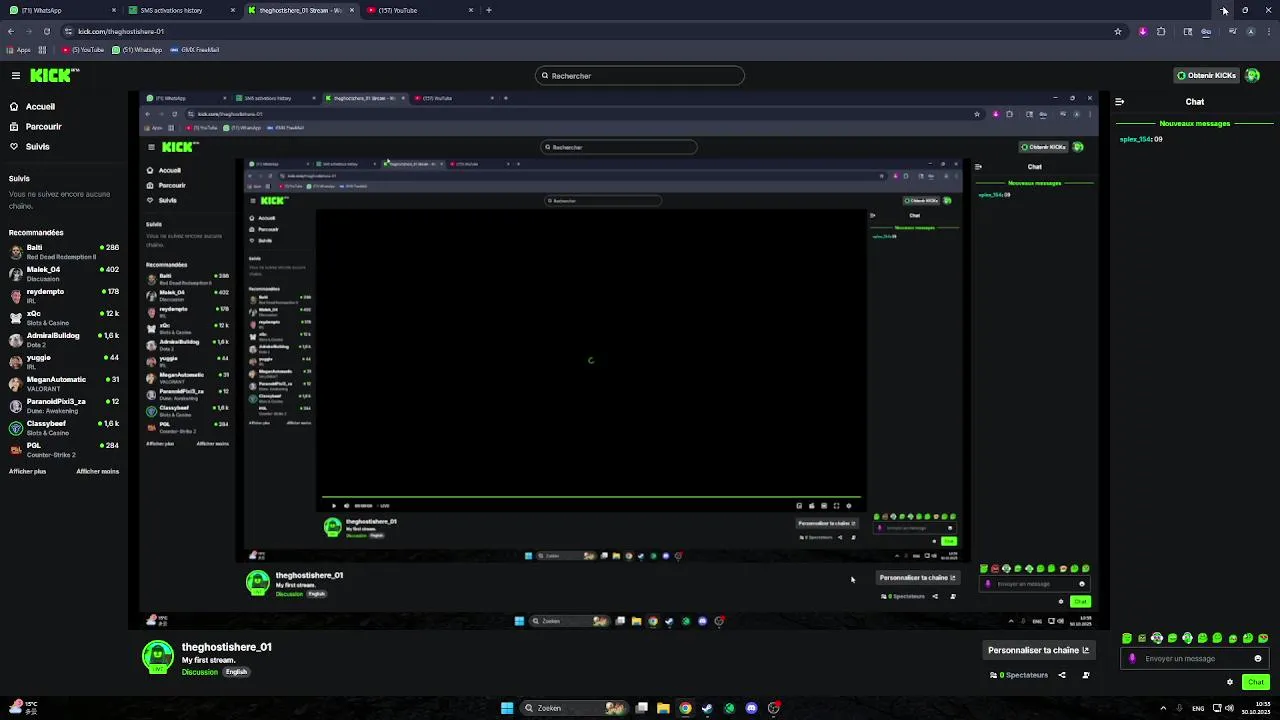The width and height of the screenshot is (1280, 720).
Task: Open the Discussion category link
Action: [199, 672]
